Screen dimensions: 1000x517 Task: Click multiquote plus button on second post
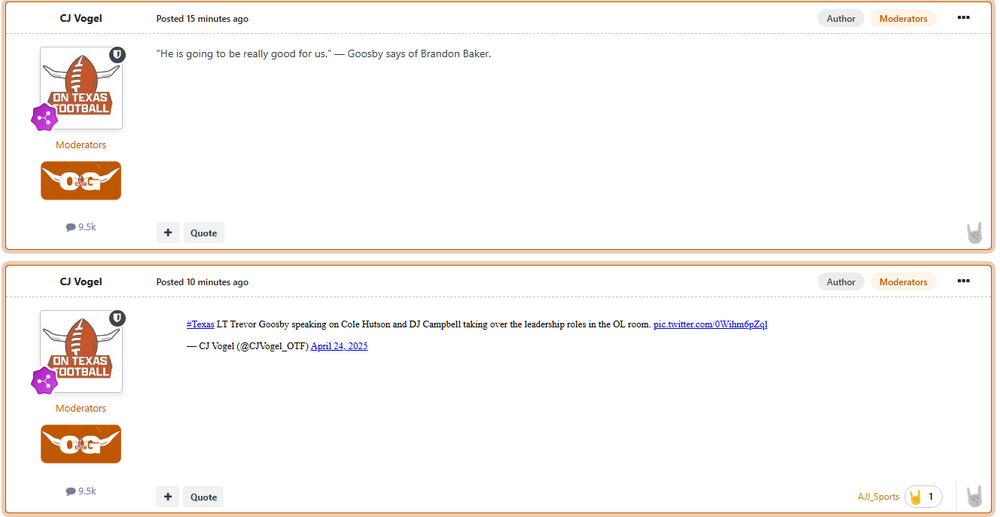pos(168,496)
